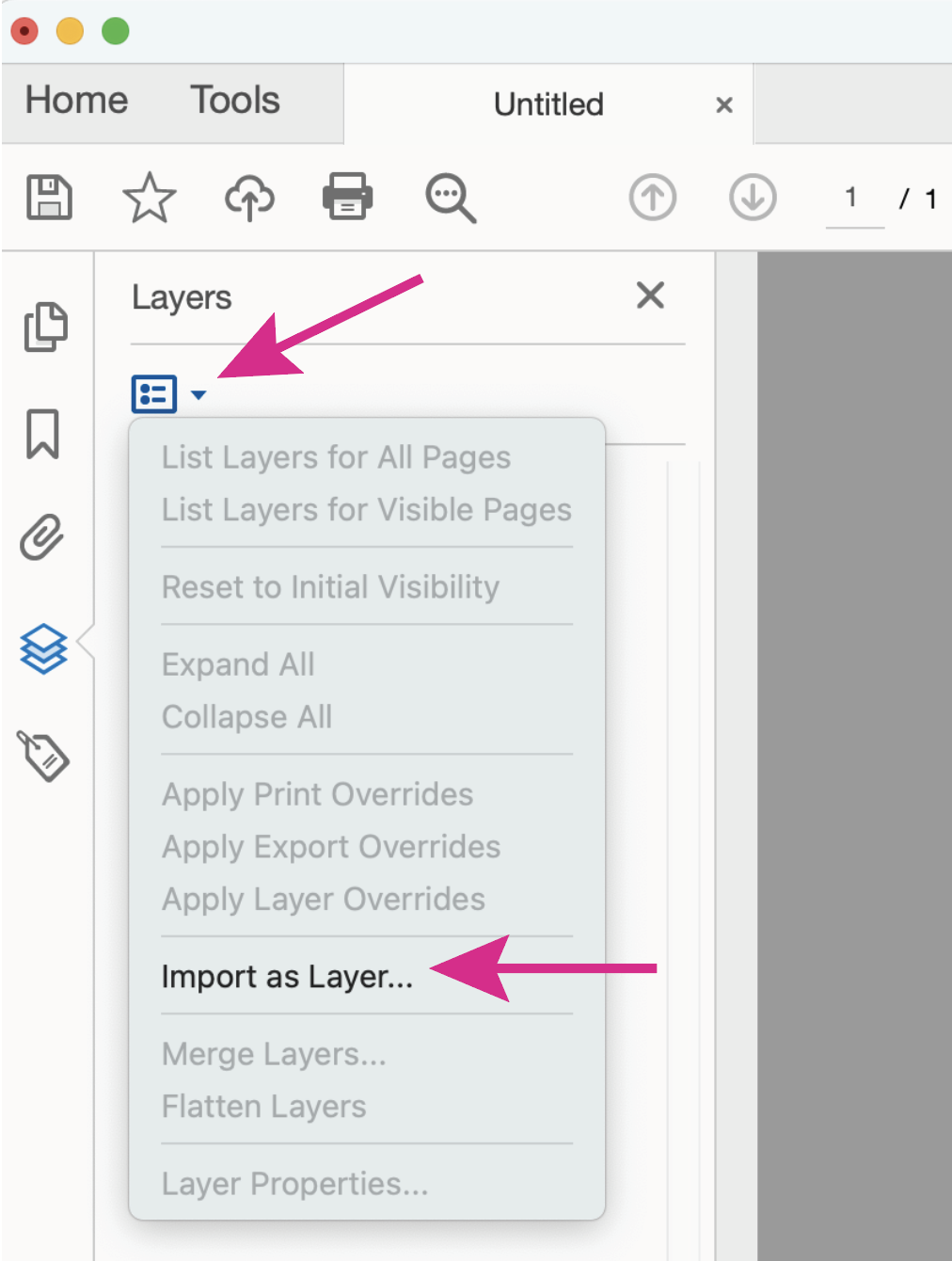Select the Untitled document tab

tap(548, 104)
